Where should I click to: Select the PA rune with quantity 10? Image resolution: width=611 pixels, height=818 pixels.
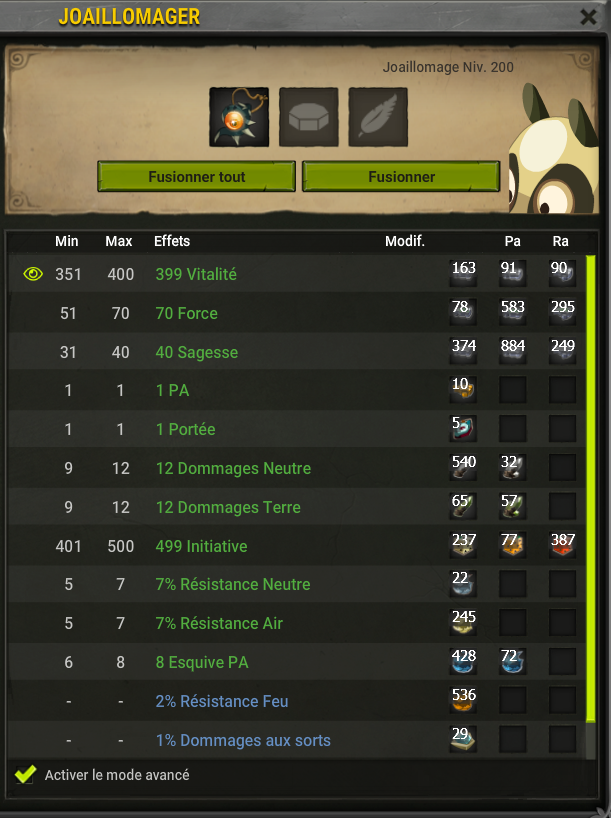tap(463, 390)
